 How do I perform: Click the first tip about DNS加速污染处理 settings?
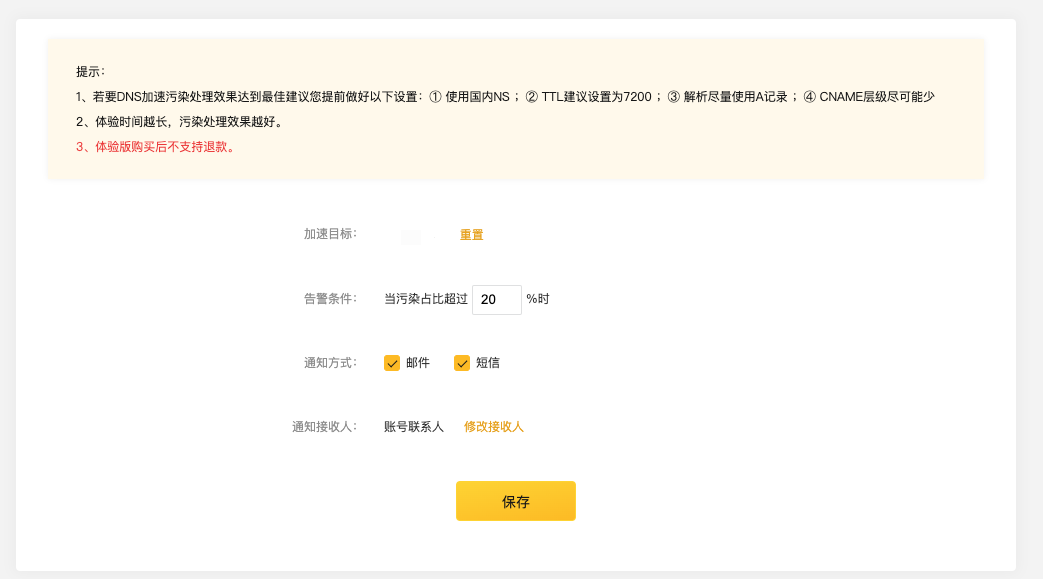(505, 97)
